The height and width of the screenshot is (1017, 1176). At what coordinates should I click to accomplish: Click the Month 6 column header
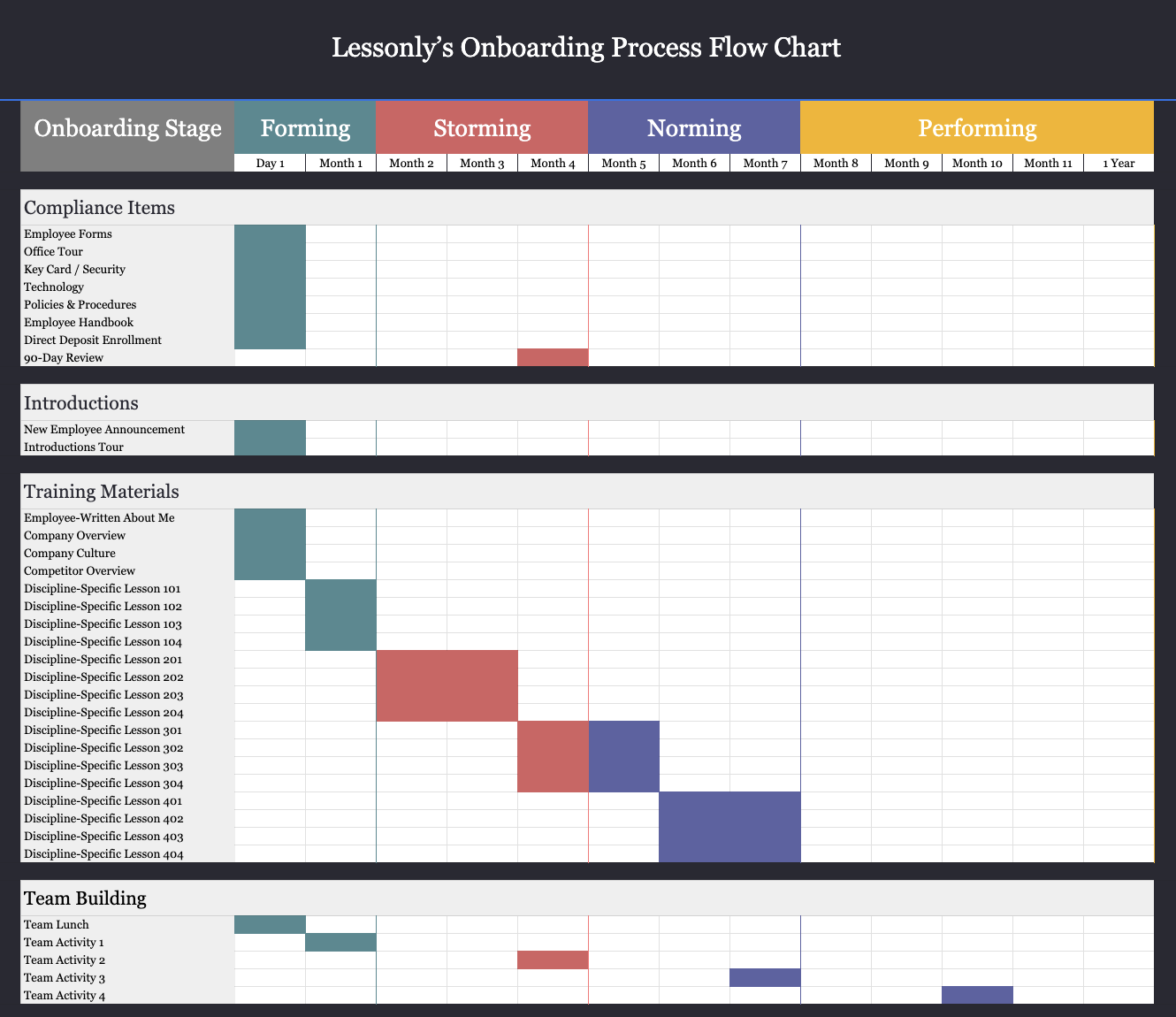point(695,163)
